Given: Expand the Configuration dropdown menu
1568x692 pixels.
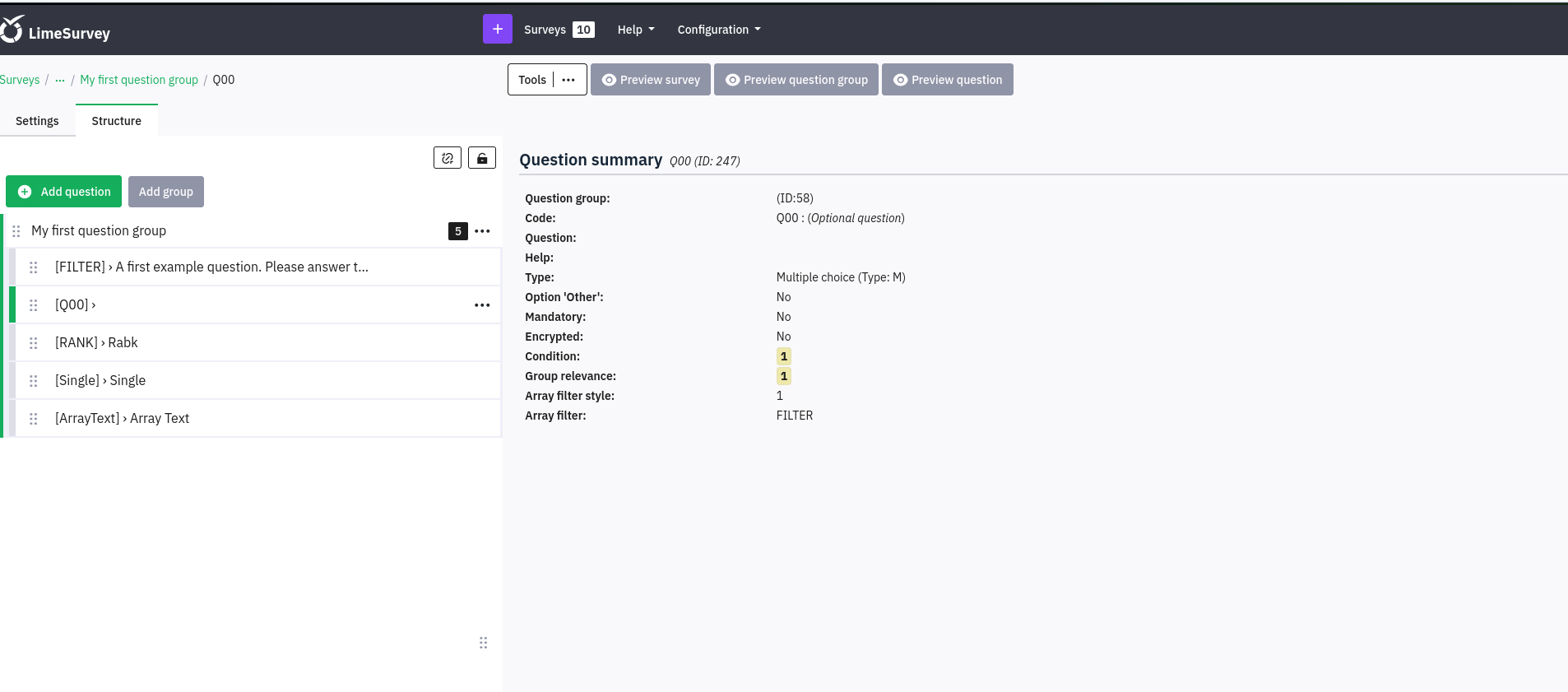Looking at the screenshot, I should [x=718, y=30].
